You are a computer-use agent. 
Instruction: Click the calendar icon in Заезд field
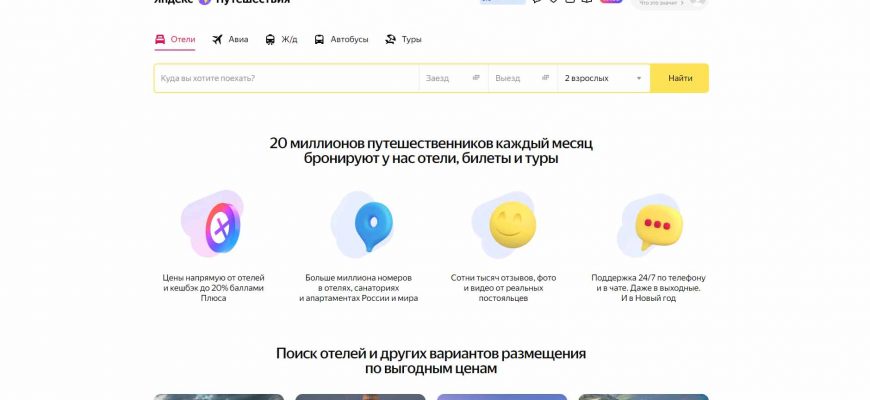476,78
